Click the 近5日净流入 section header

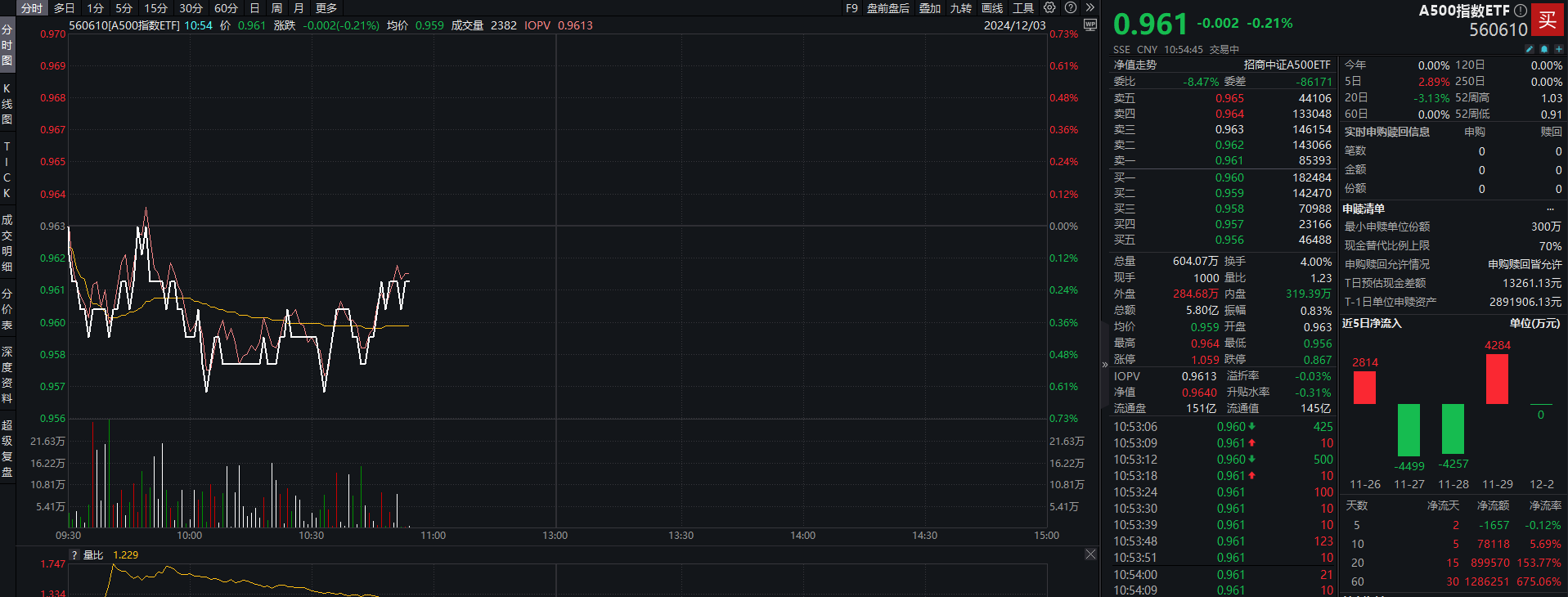pyautogui.click(x=1372, y=324)
